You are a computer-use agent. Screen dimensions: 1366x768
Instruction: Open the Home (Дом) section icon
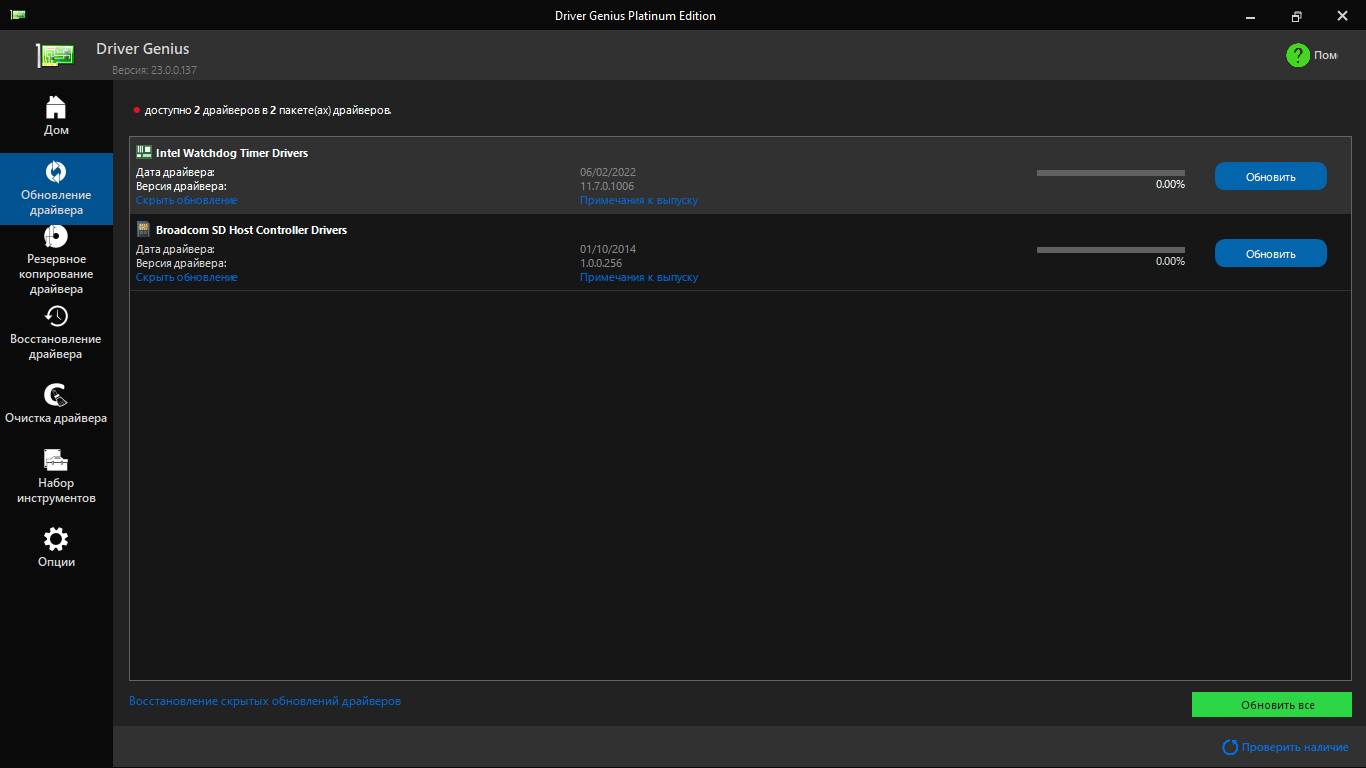pyautogui.click(x=56, y=106)
